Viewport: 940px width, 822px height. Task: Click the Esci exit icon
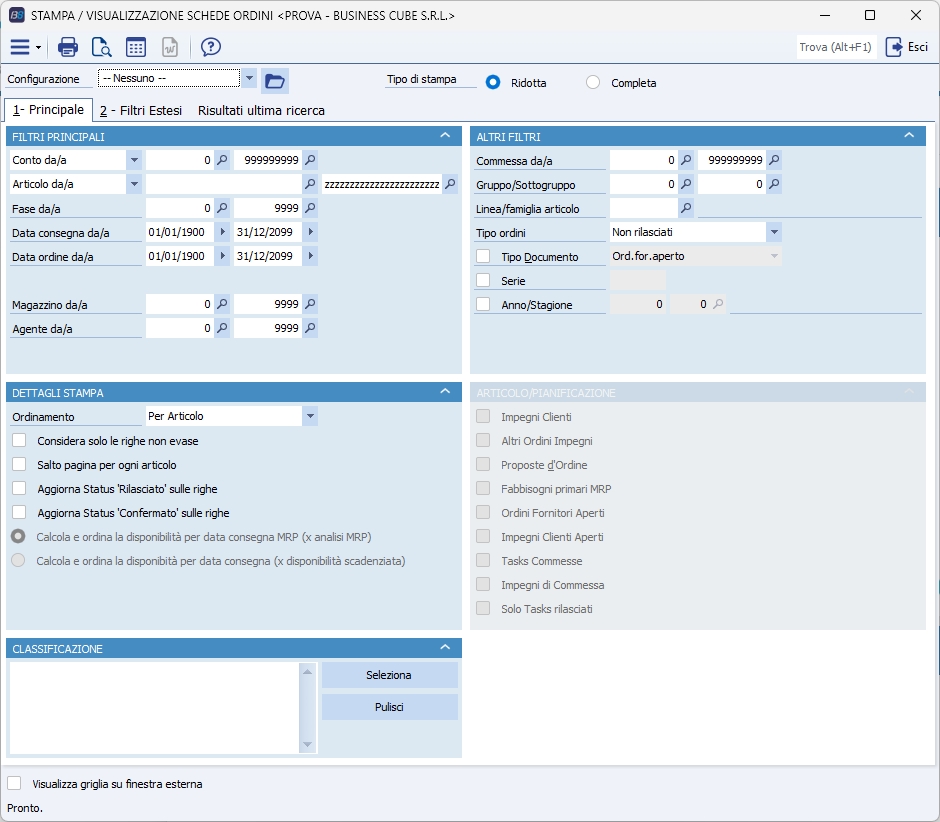[x=894, y=47]
